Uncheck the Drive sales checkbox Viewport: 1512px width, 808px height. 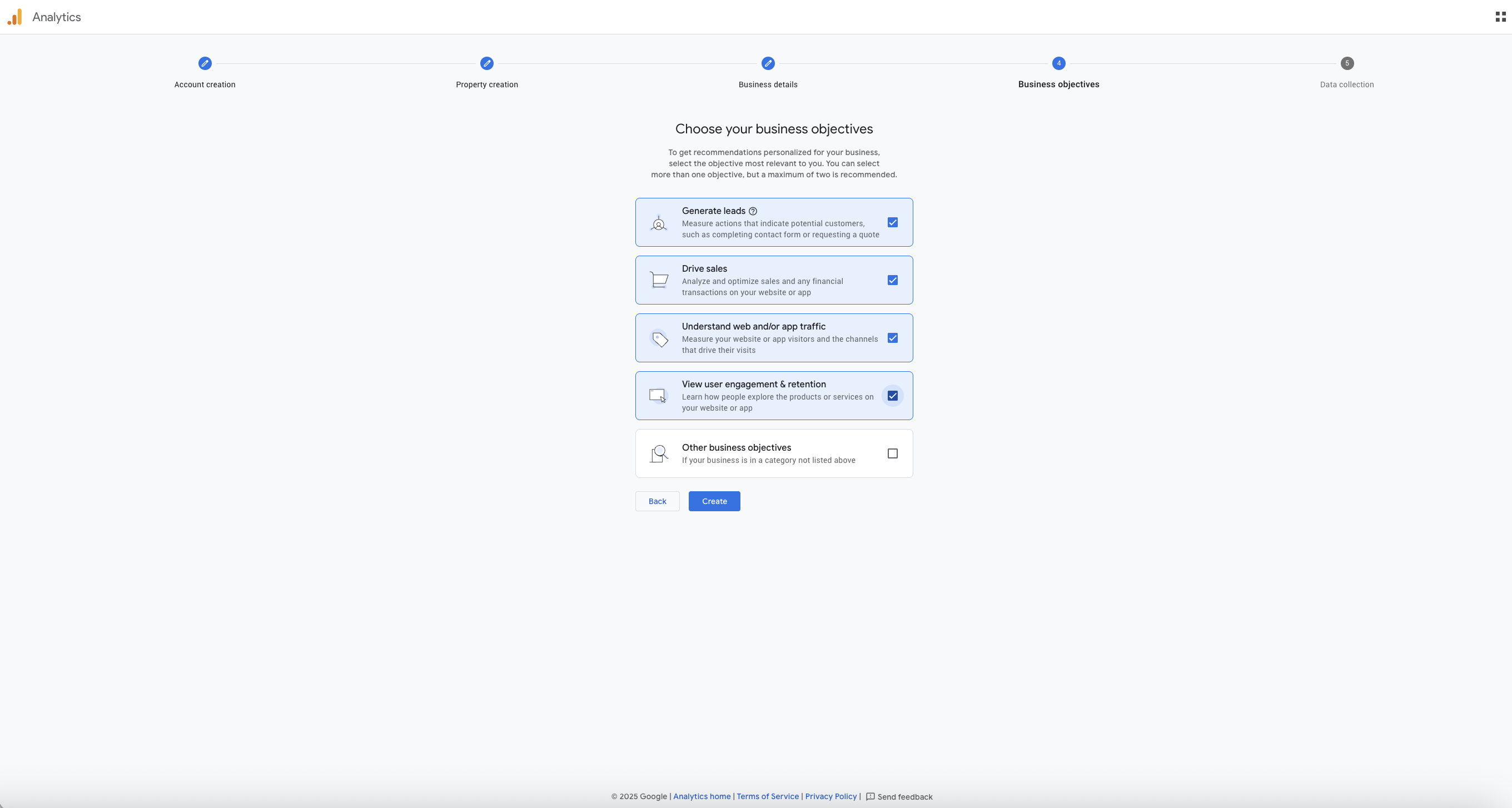892,281
